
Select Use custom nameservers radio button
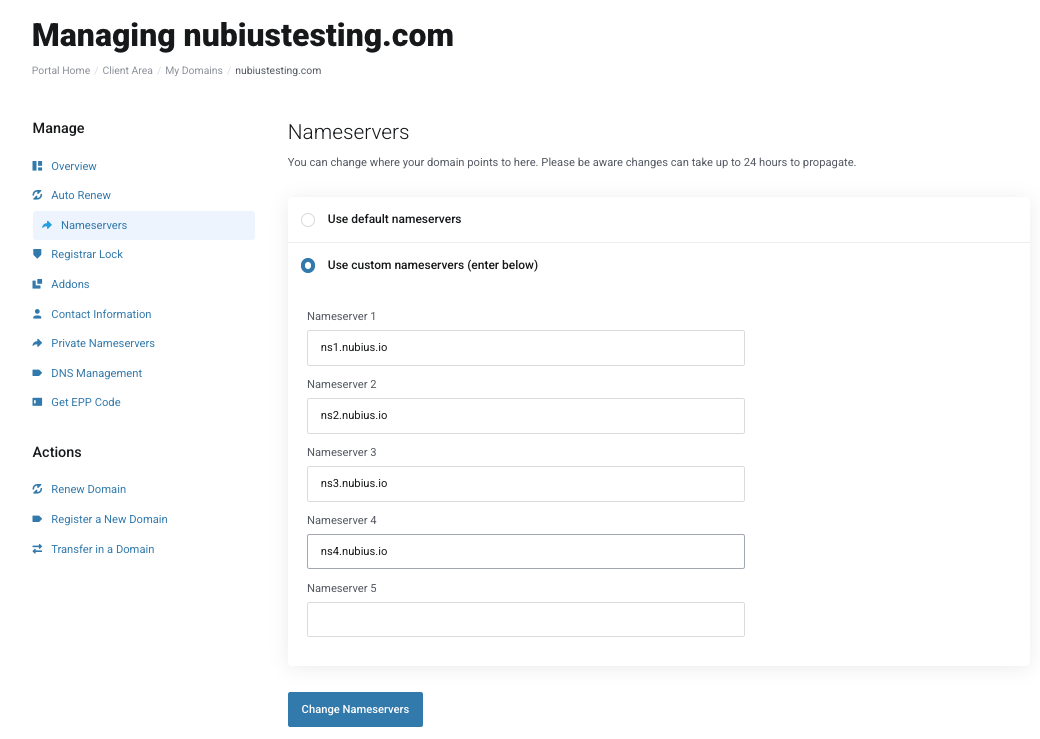click(x=308, y=265)
